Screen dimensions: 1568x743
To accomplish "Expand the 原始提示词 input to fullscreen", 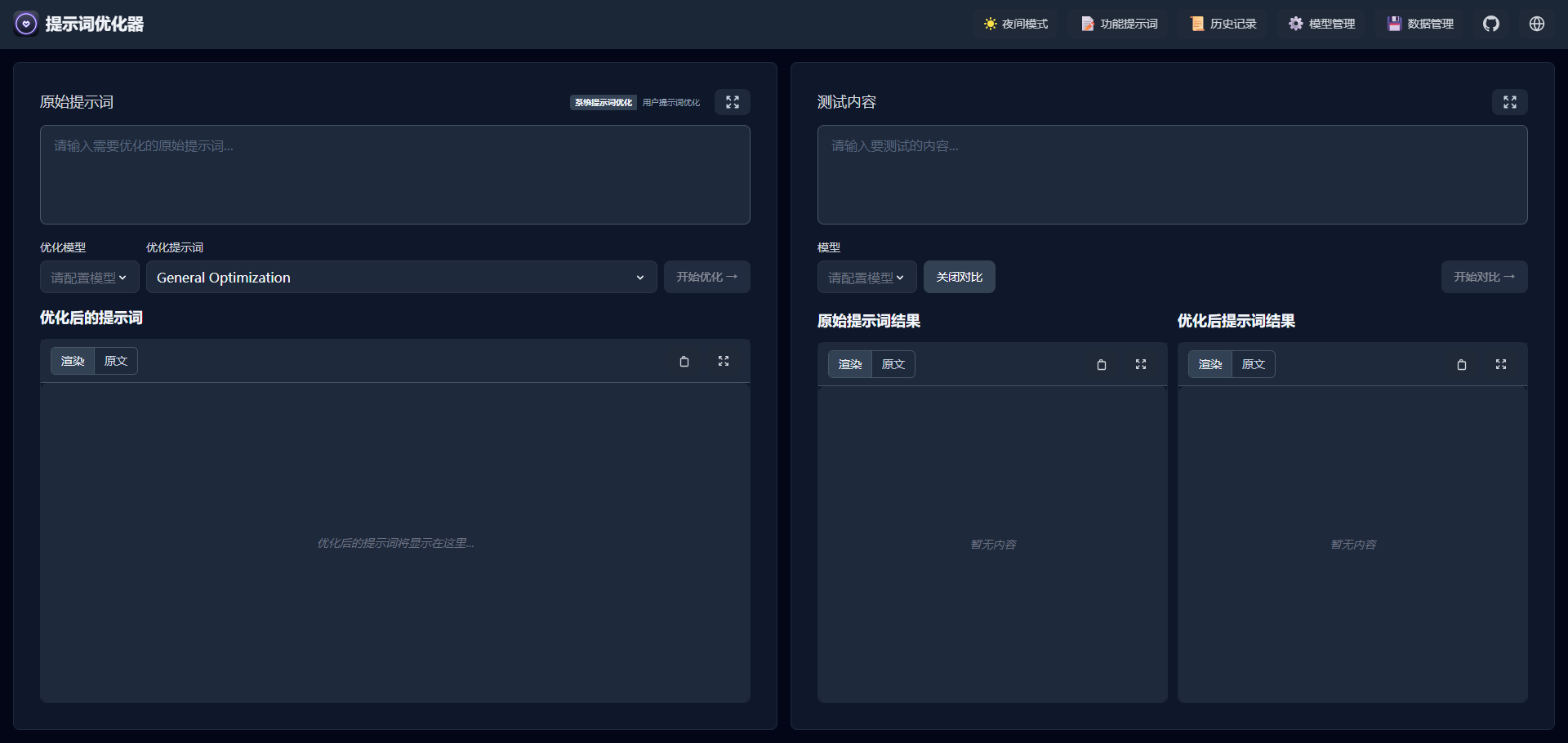I will [732, 102].
